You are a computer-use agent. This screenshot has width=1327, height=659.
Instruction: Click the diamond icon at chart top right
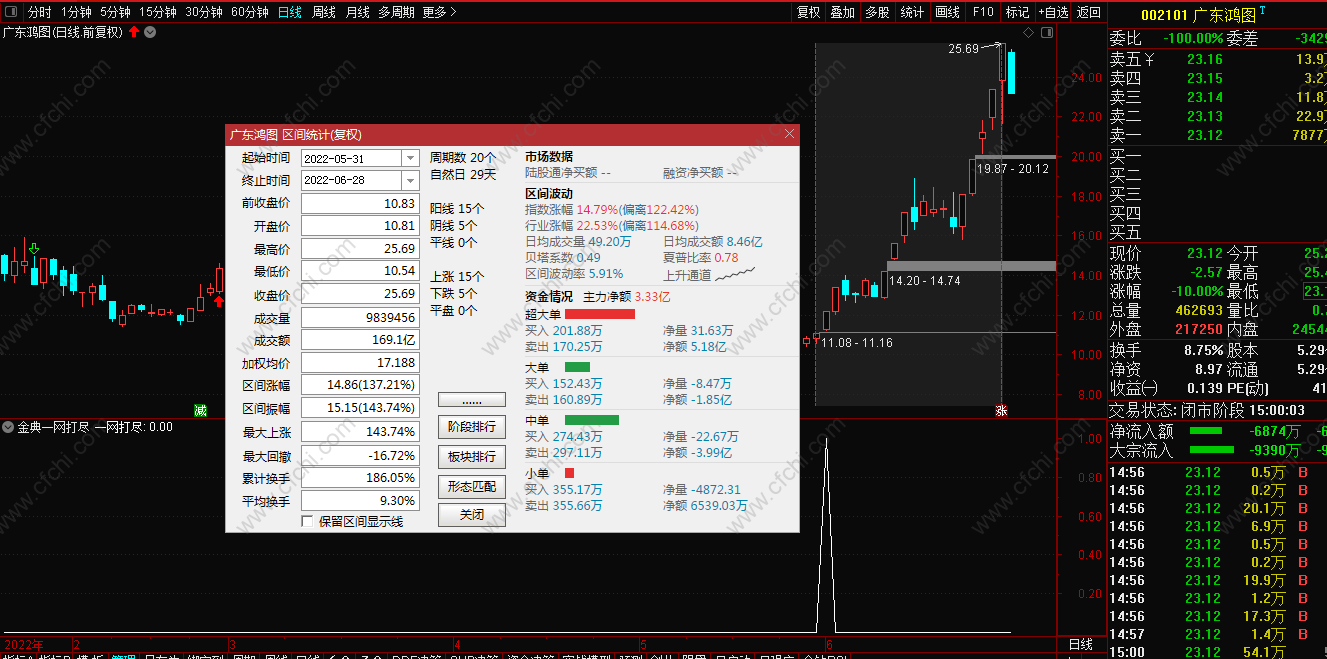[x=1029, y=32]
